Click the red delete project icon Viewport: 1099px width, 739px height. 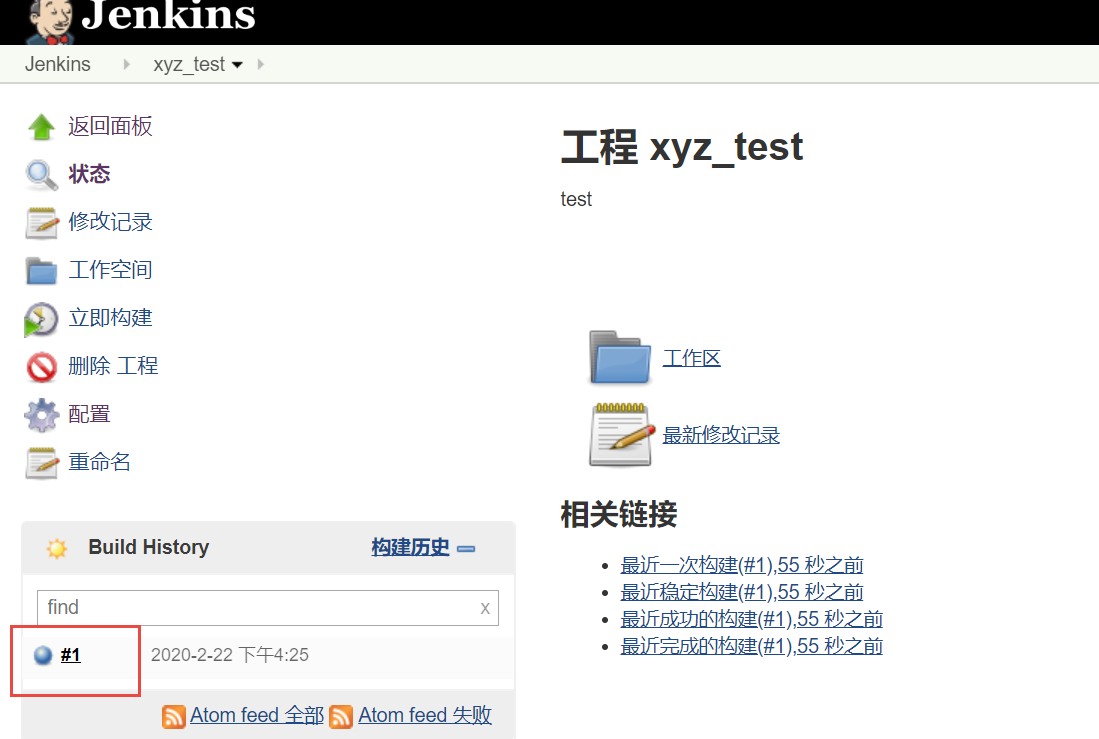pos(41,367)
